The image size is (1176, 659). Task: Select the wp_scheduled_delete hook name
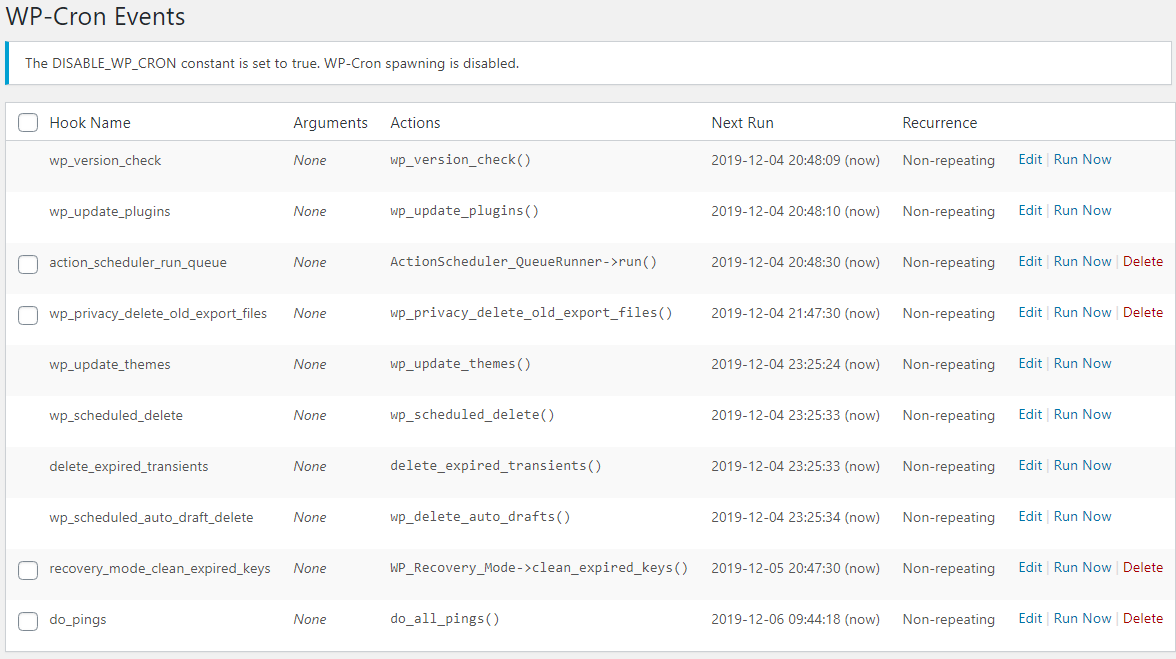(x=116, y=415)
